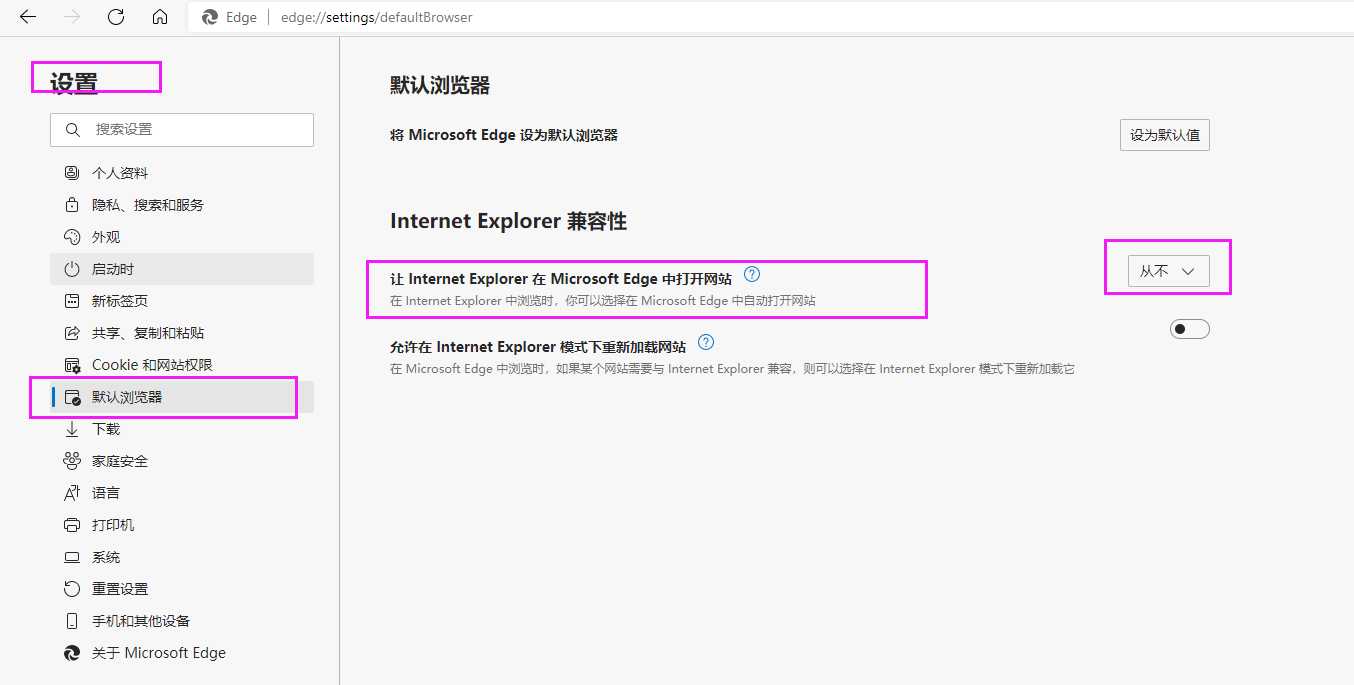
Task: Open 共享、复制和粘贴 settings section
Action: [182, 333]
